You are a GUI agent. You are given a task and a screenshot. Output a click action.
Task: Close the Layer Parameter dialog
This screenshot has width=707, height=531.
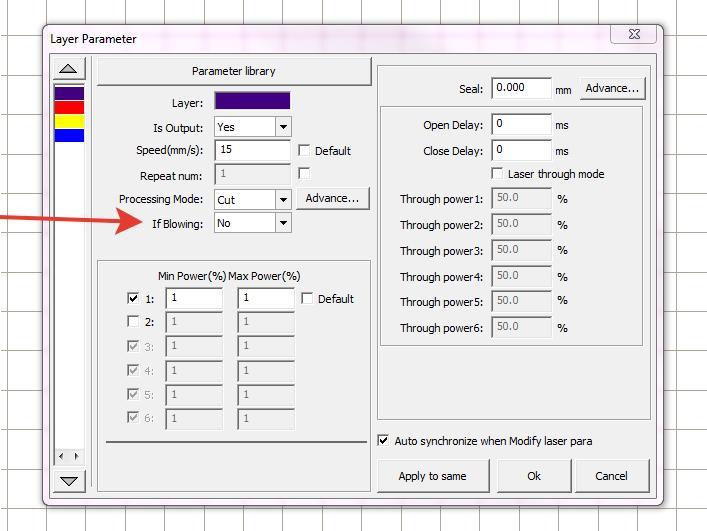pos(634,34)
